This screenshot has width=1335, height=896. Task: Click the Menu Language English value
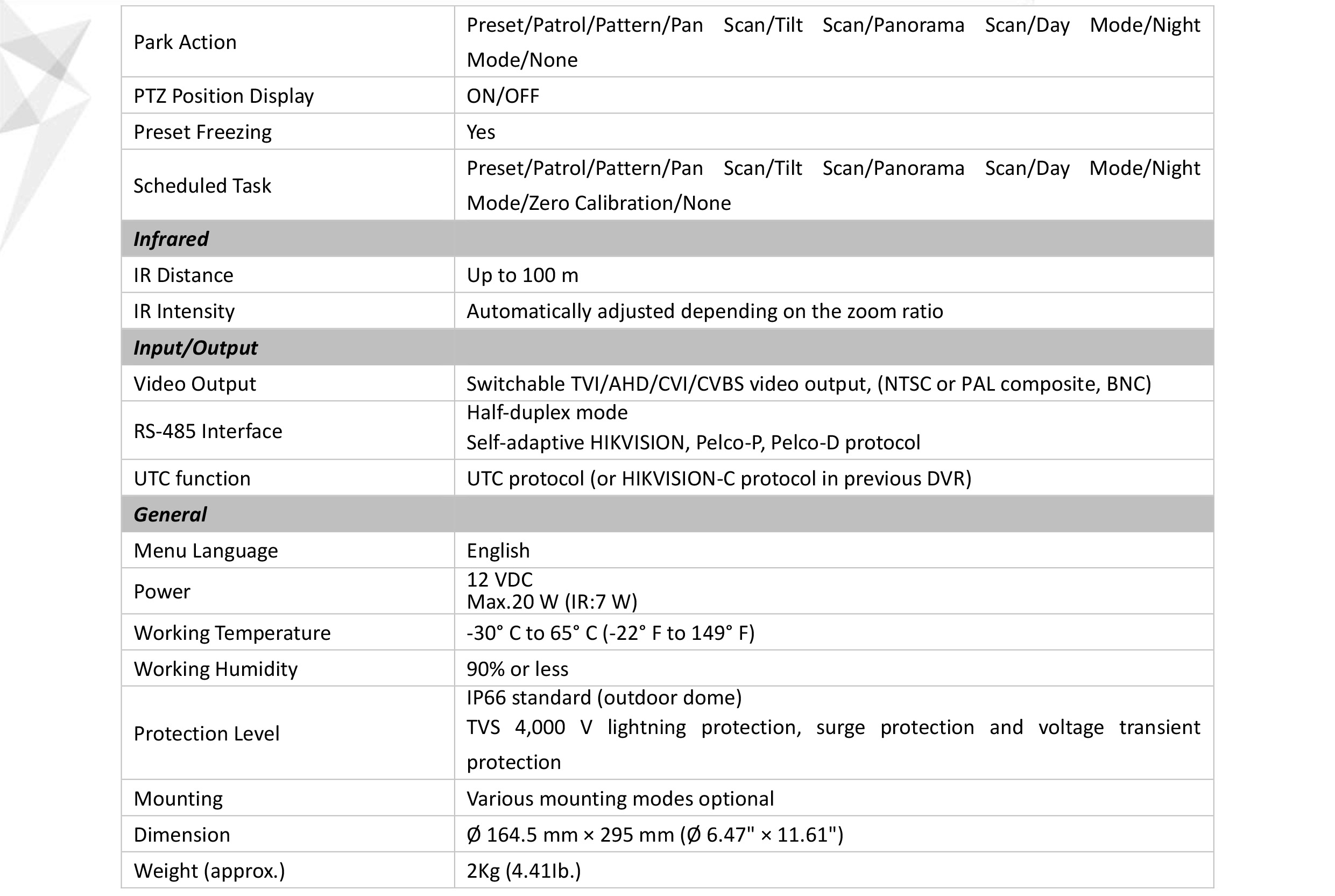498,551
